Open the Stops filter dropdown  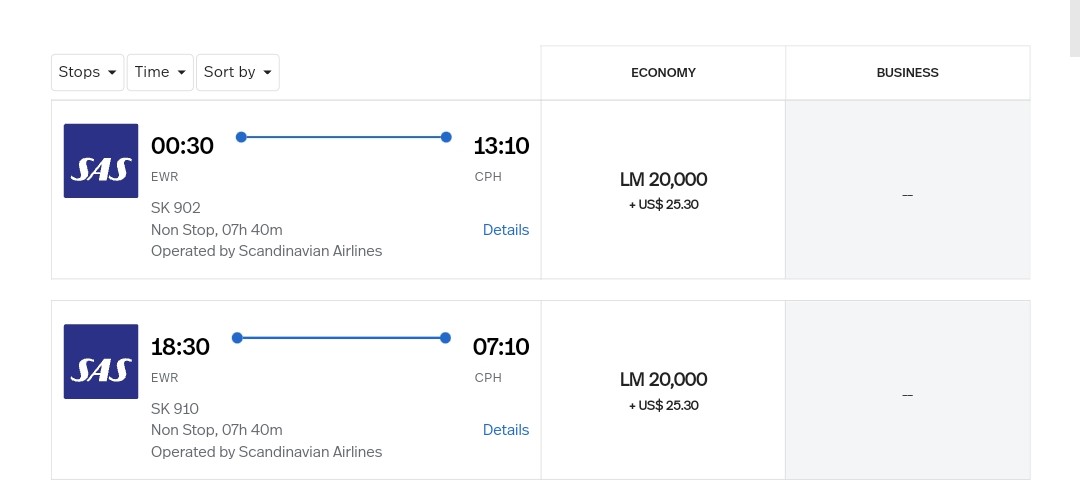88,72
